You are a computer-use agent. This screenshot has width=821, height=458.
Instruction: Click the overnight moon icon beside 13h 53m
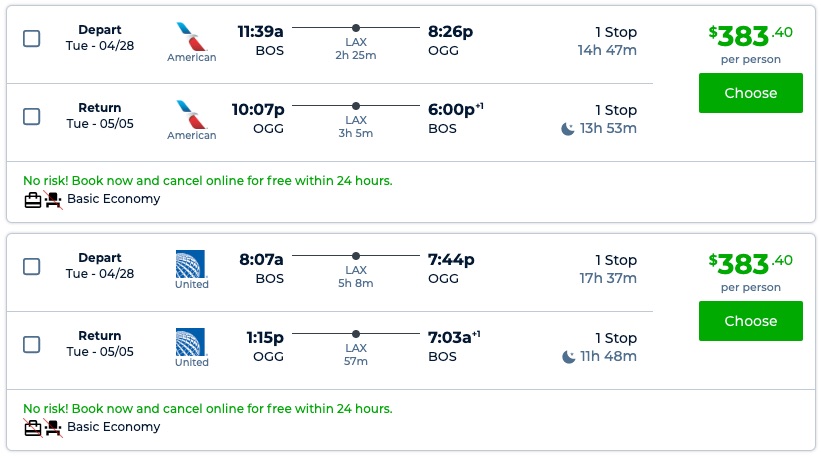tap(568, 128)
